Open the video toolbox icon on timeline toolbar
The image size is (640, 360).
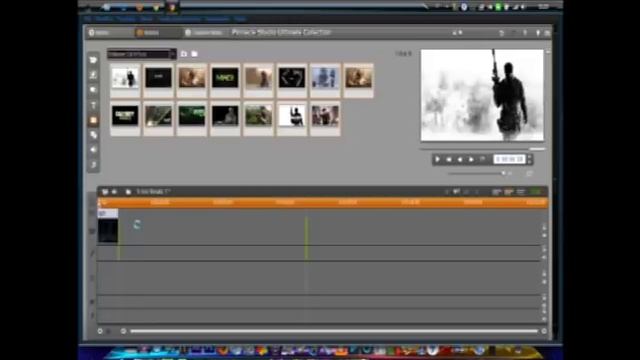coord(105,192)
